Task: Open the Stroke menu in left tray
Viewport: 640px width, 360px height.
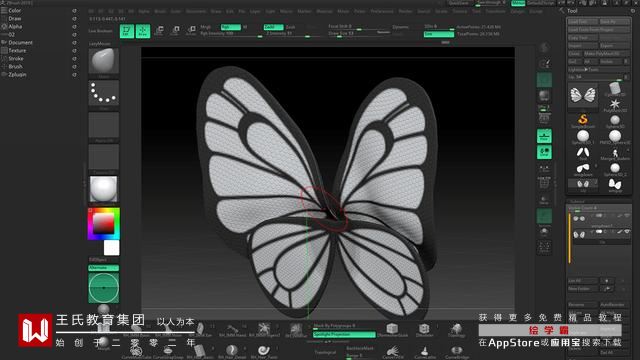Action: coord(16,58)
